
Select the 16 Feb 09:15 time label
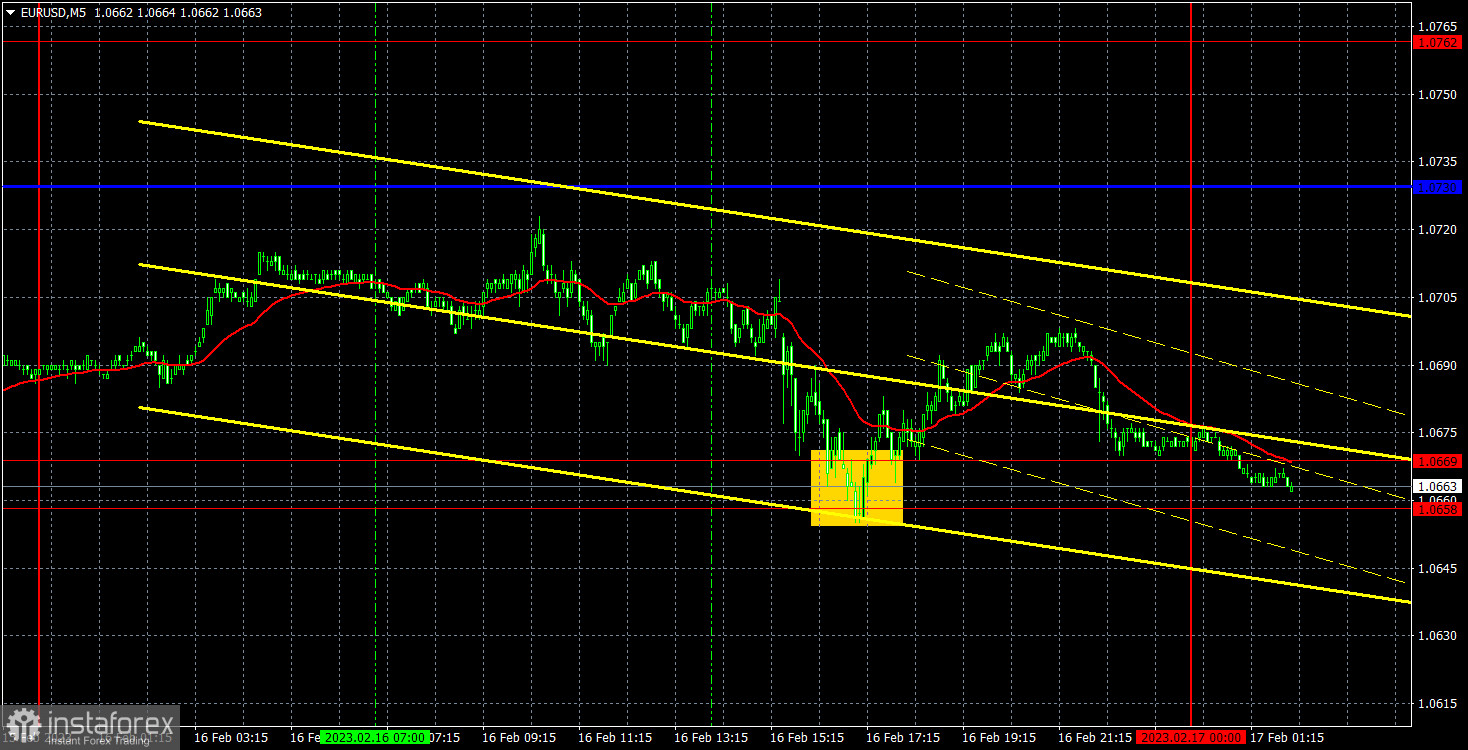point(519,737)
